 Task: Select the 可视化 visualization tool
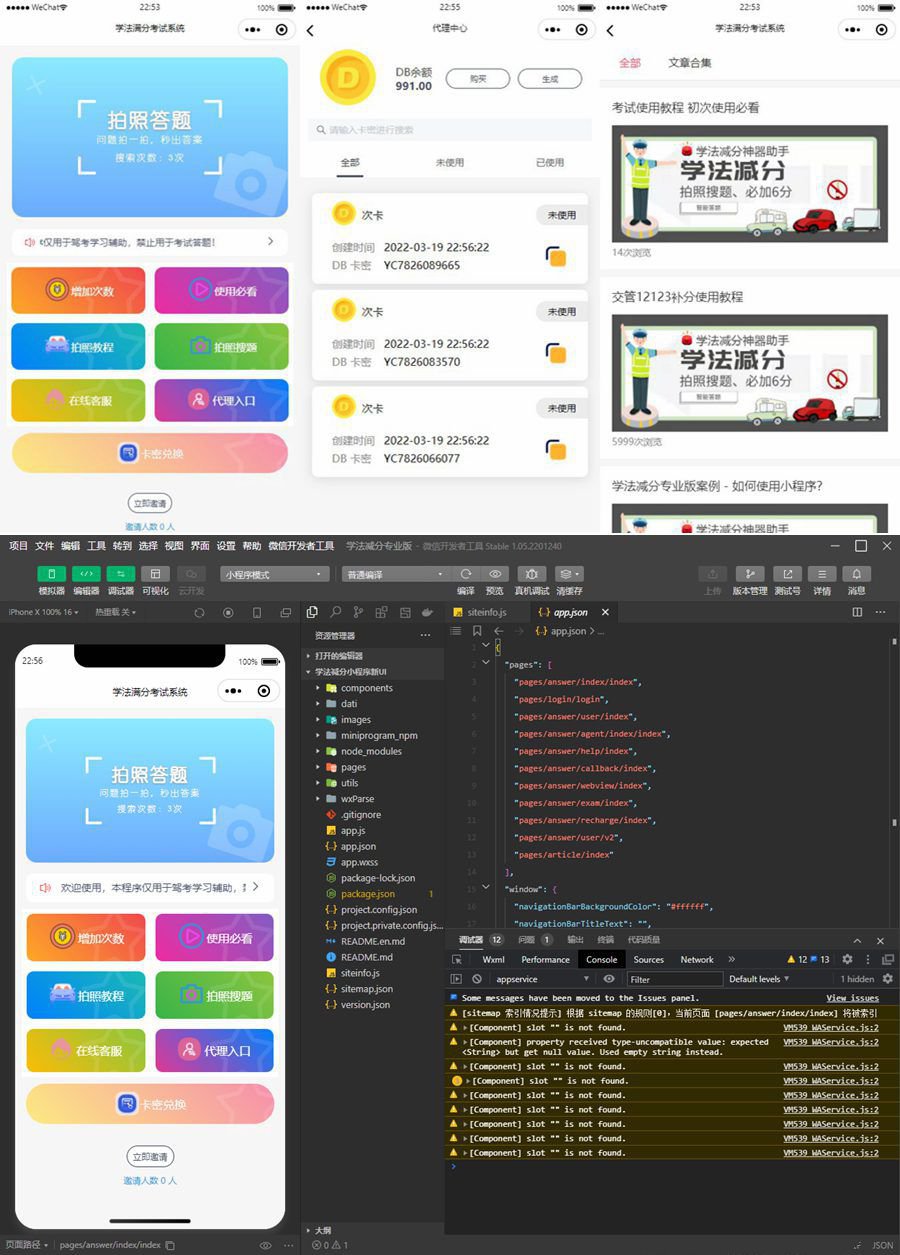coord(154,574)
